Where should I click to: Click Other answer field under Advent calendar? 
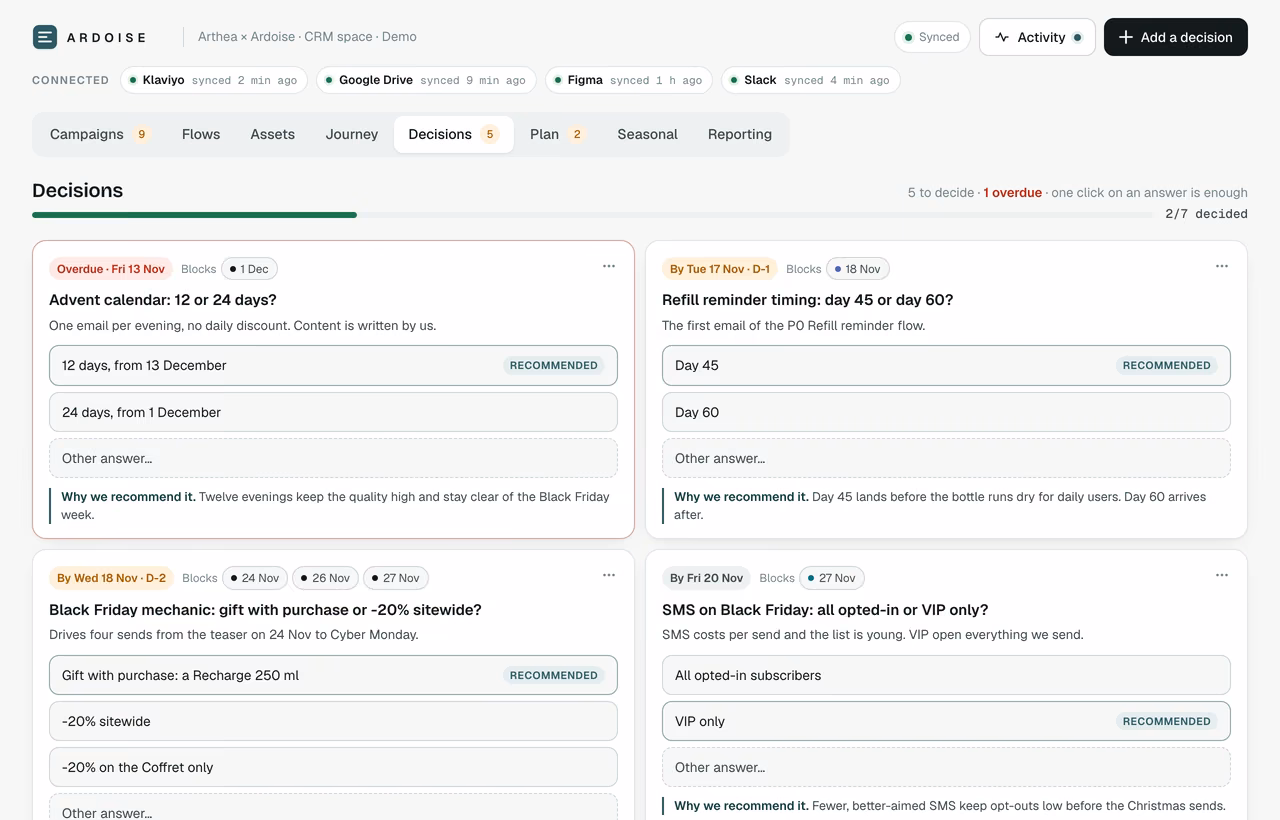tap(333, 458)
